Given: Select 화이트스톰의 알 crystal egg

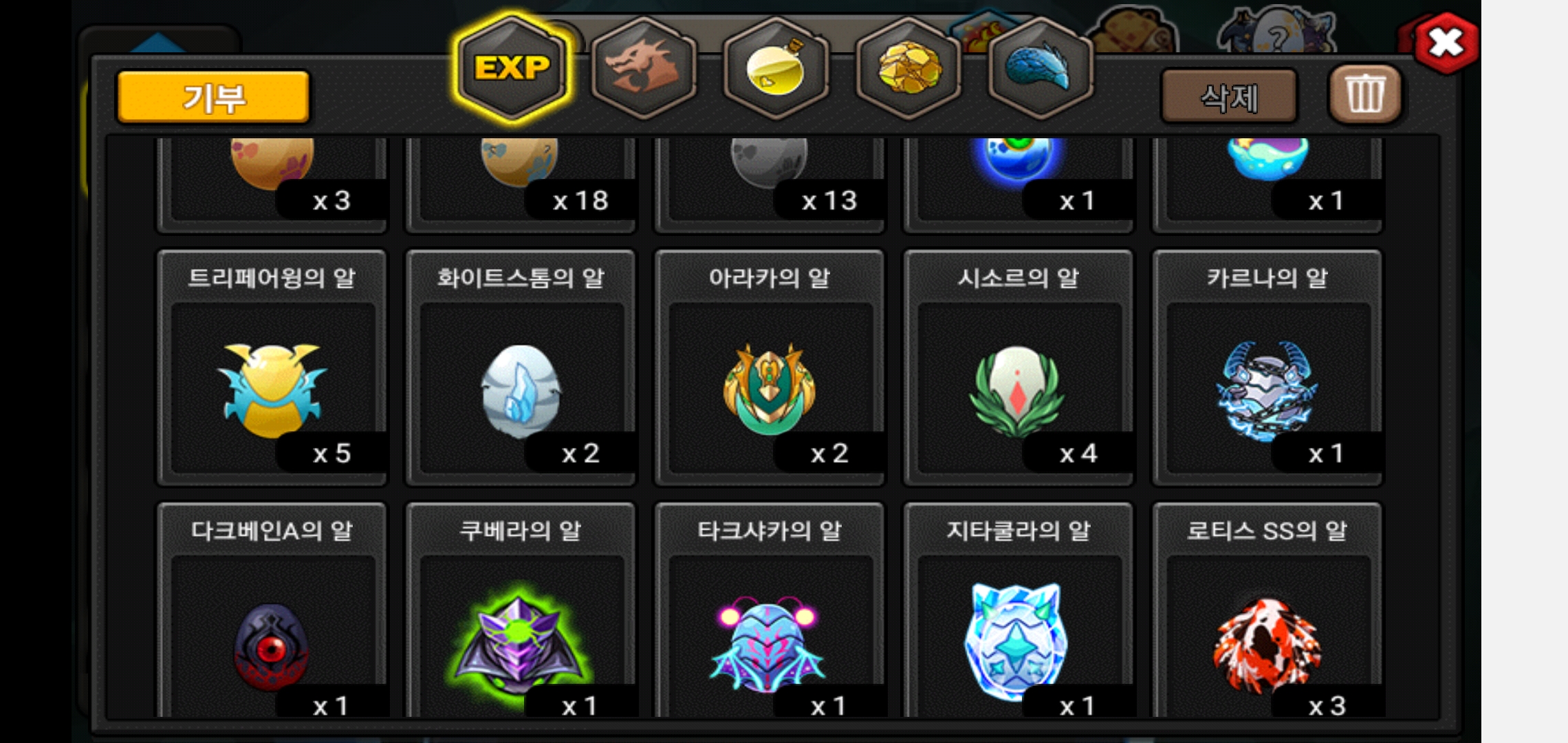Looking at the screenshot, I should coord(521,368).
